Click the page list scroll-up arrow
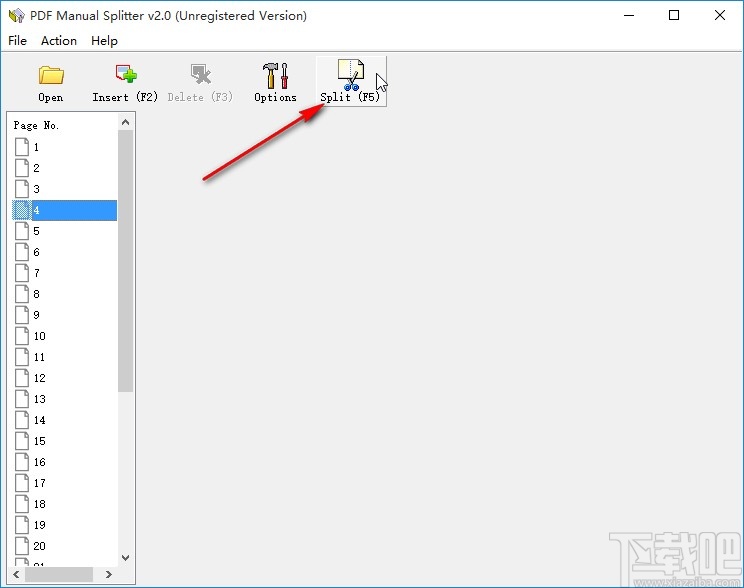 (x=125, y=122)
